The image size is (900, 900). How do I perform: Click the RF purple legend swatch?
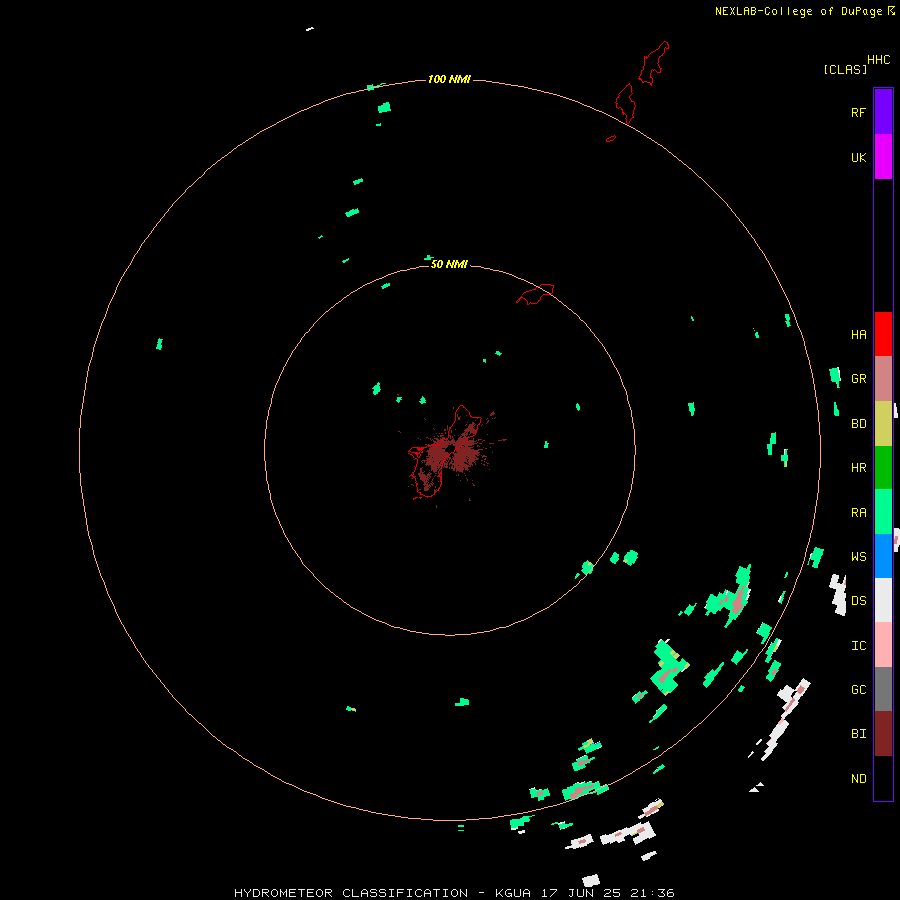click(883, 111)
